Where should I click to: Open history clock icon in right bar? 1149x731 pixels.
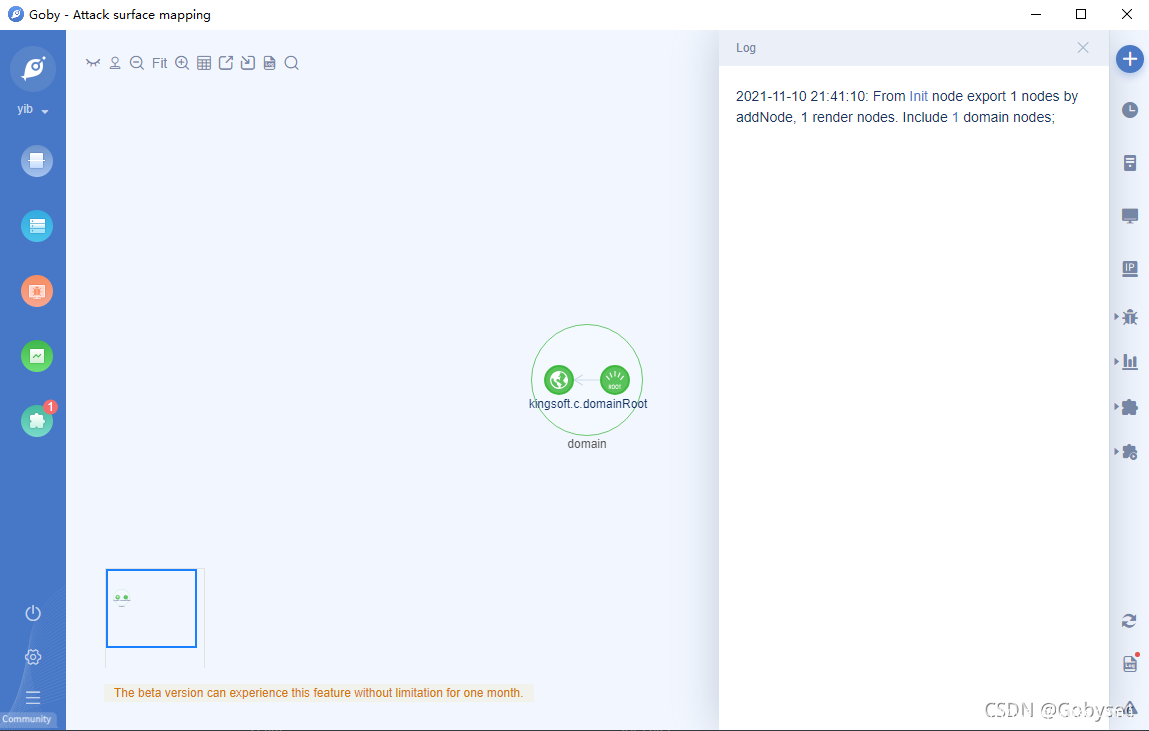(x=1130, y=110)
